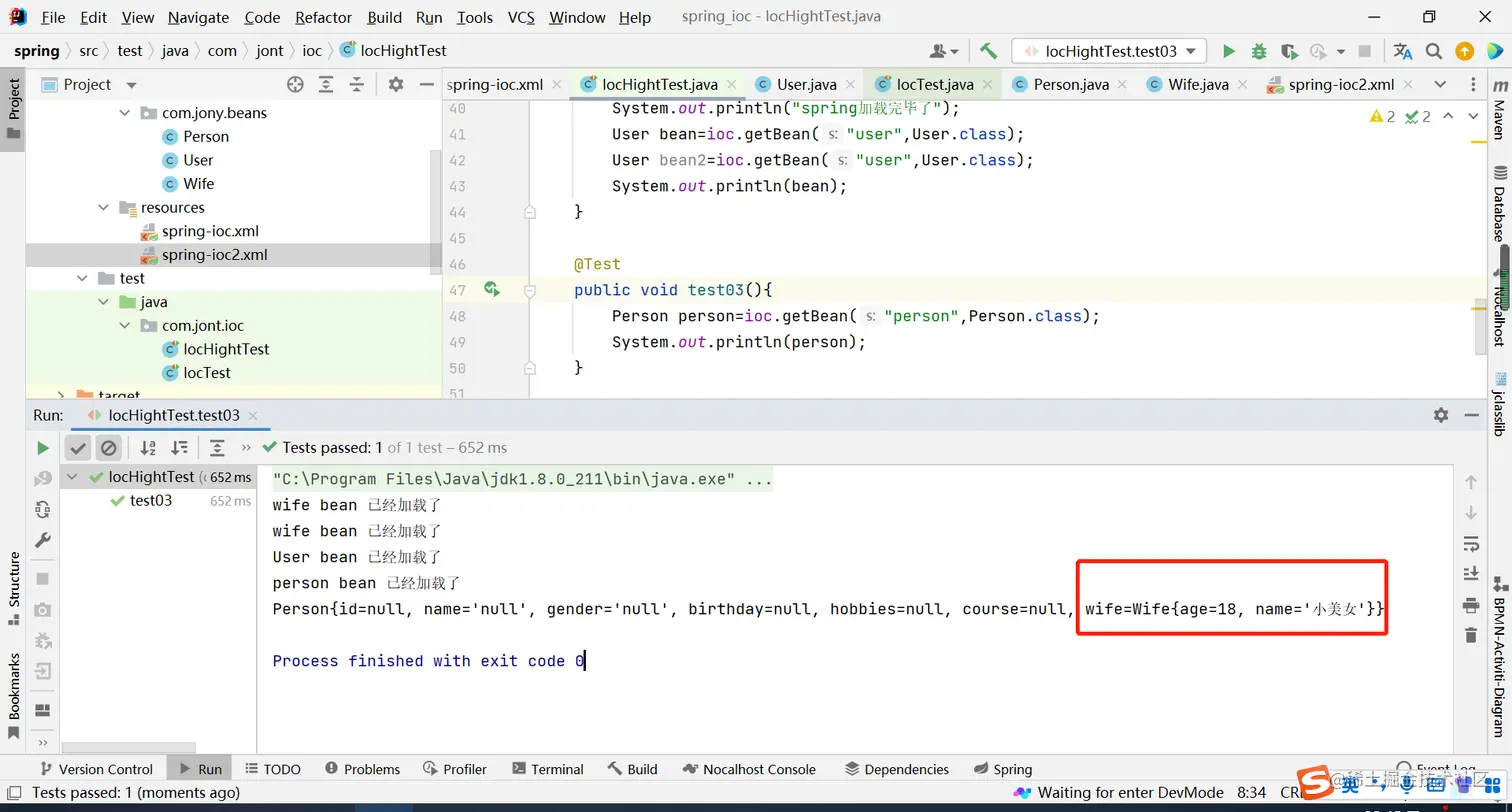Open the Refactor menu
Viewport: 1512px width, 812px height.
pos(324,17)
